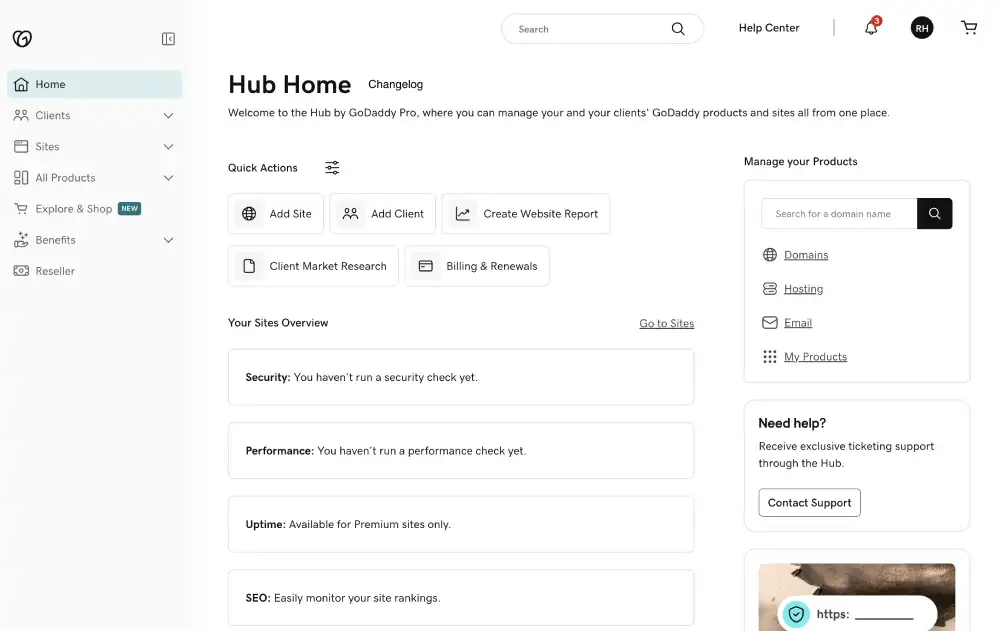
Task: Click the RH profile avatar
Action: (921, 28)
